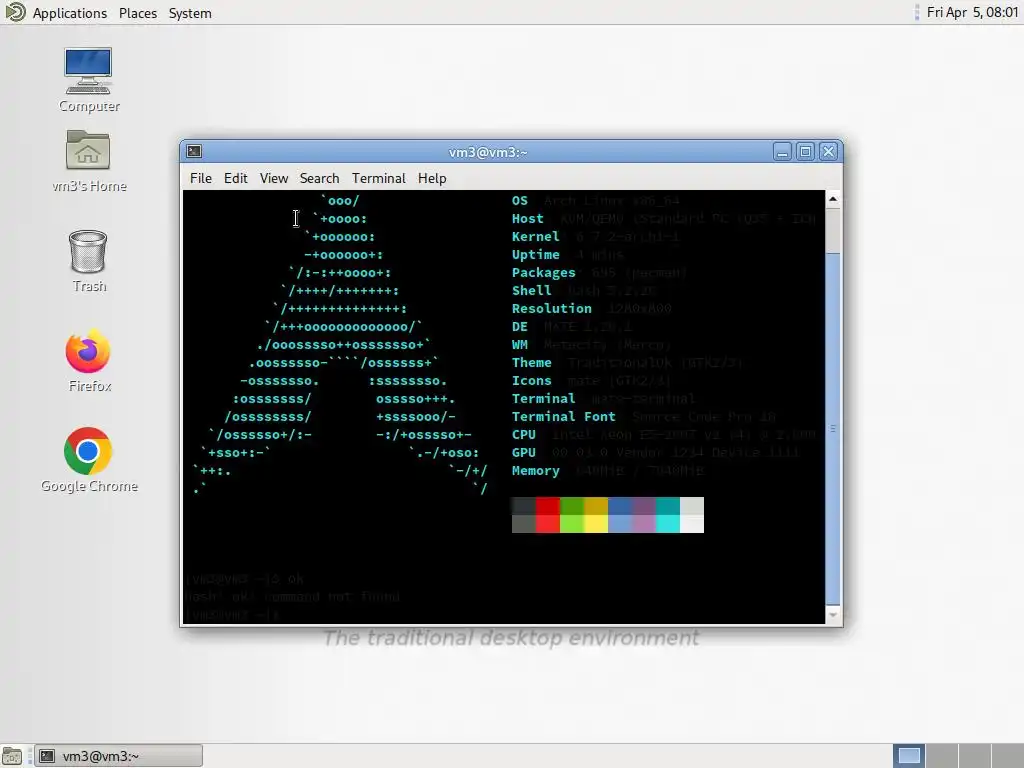
Task: Click the Shell label in terminal
Action: [532, 291]
